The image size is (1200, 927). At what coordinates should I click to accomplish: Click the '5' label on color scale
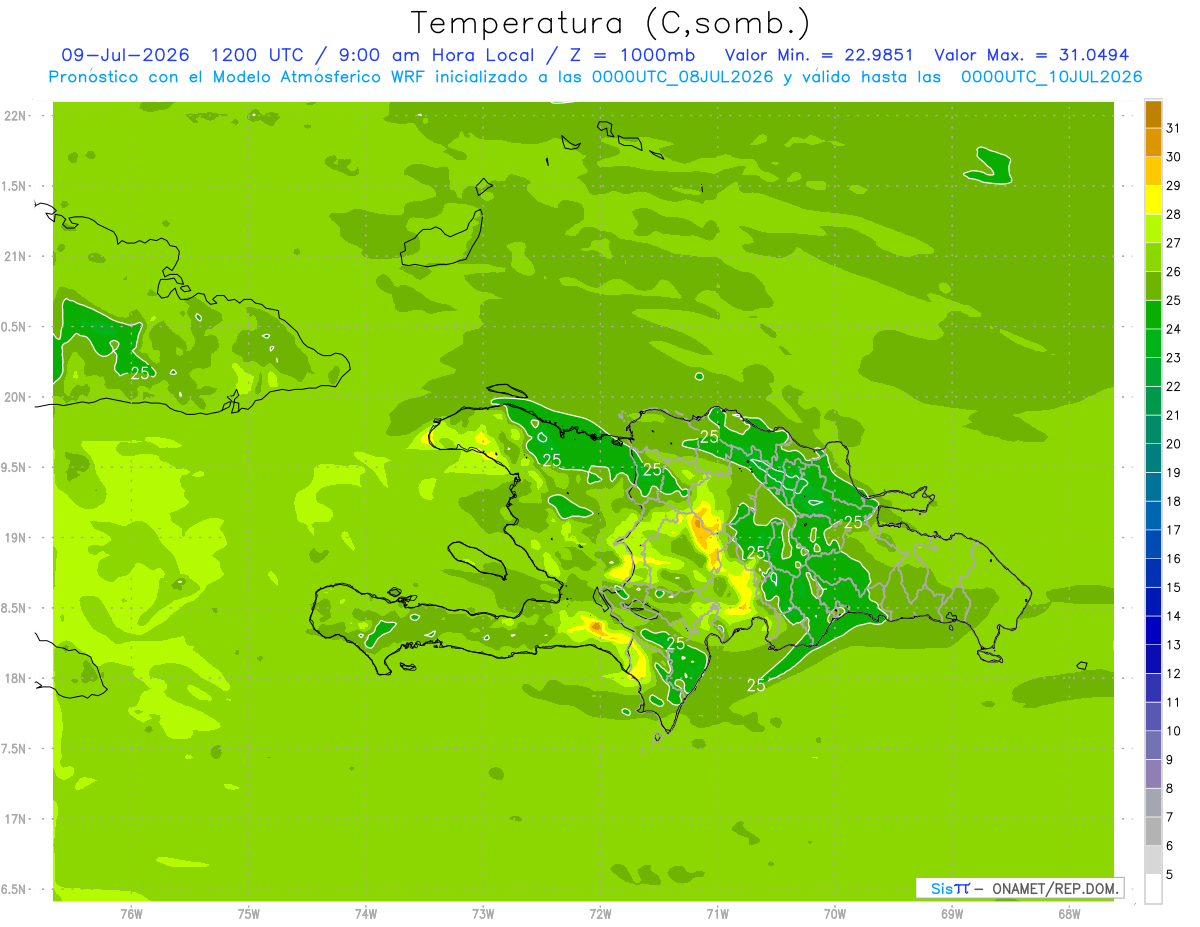coord(1170,874)
